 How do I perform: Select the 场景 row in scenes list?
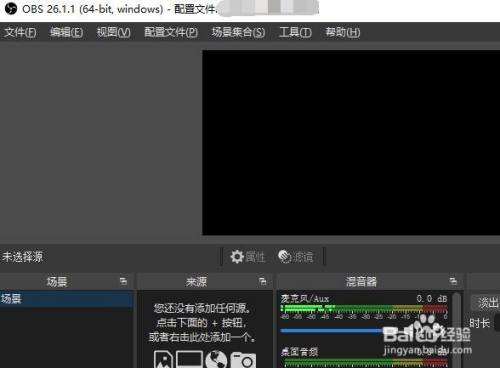[x=67, y=299]
